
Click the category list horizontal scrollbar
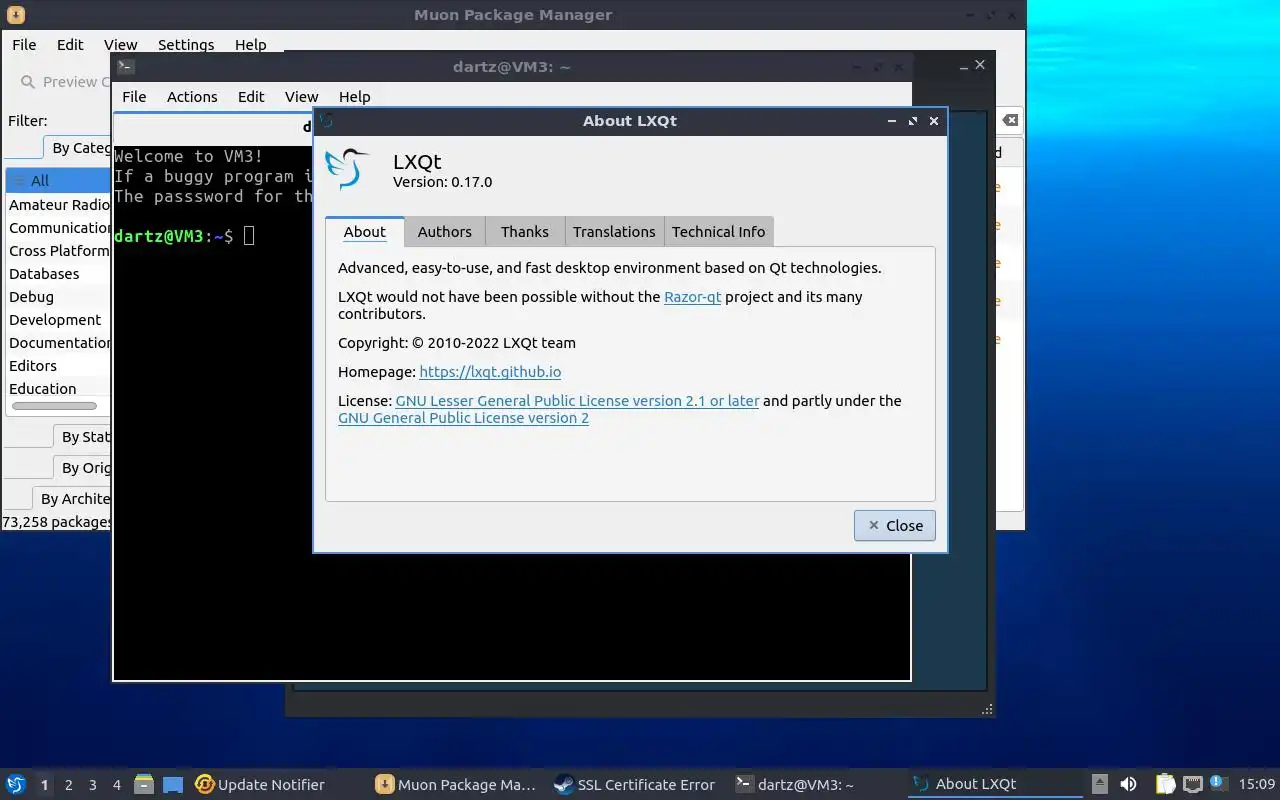pyautogui.click(x=54, y=406)
